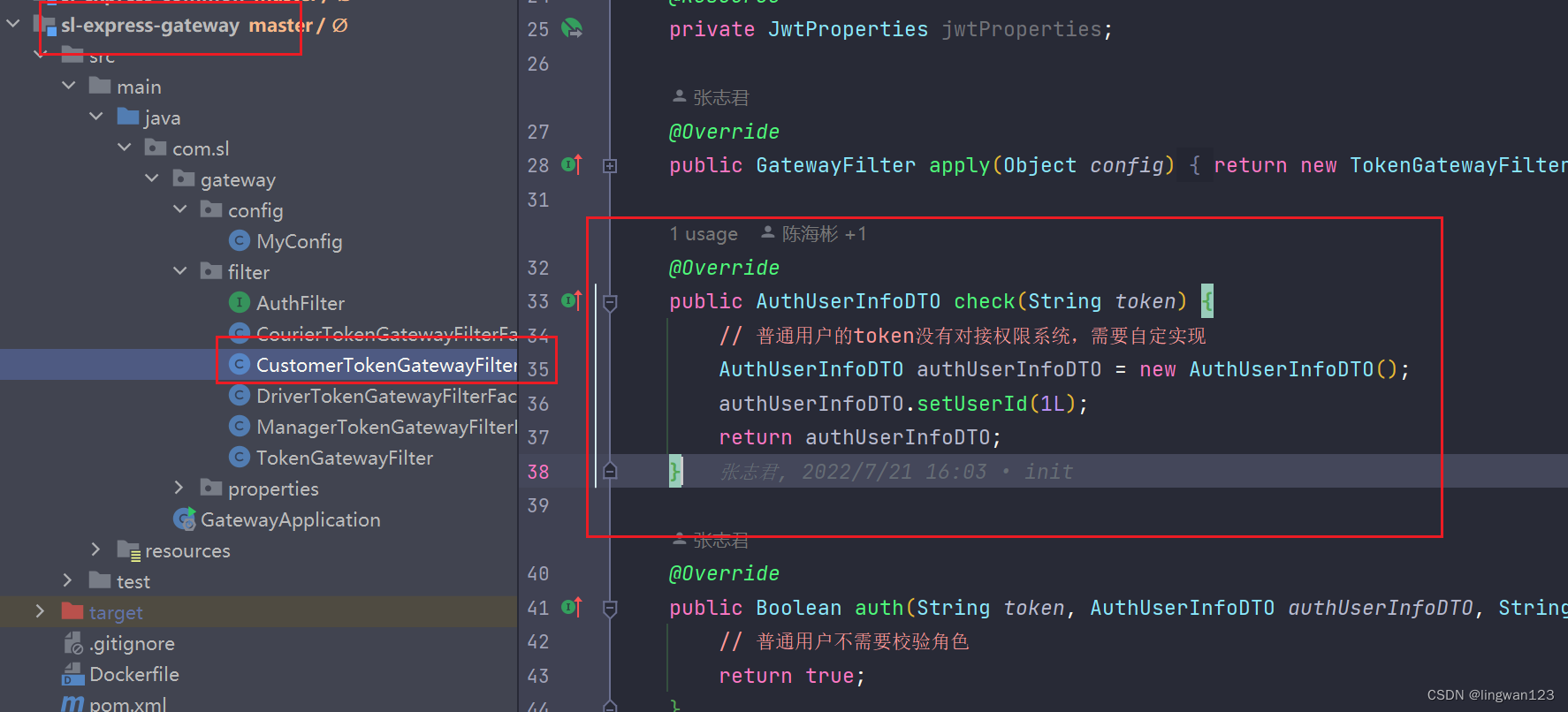This screenshot has width=1568, height=712.
Task: Click the gateway package icon
Action: pyautogui.click(x=184, y=178)
